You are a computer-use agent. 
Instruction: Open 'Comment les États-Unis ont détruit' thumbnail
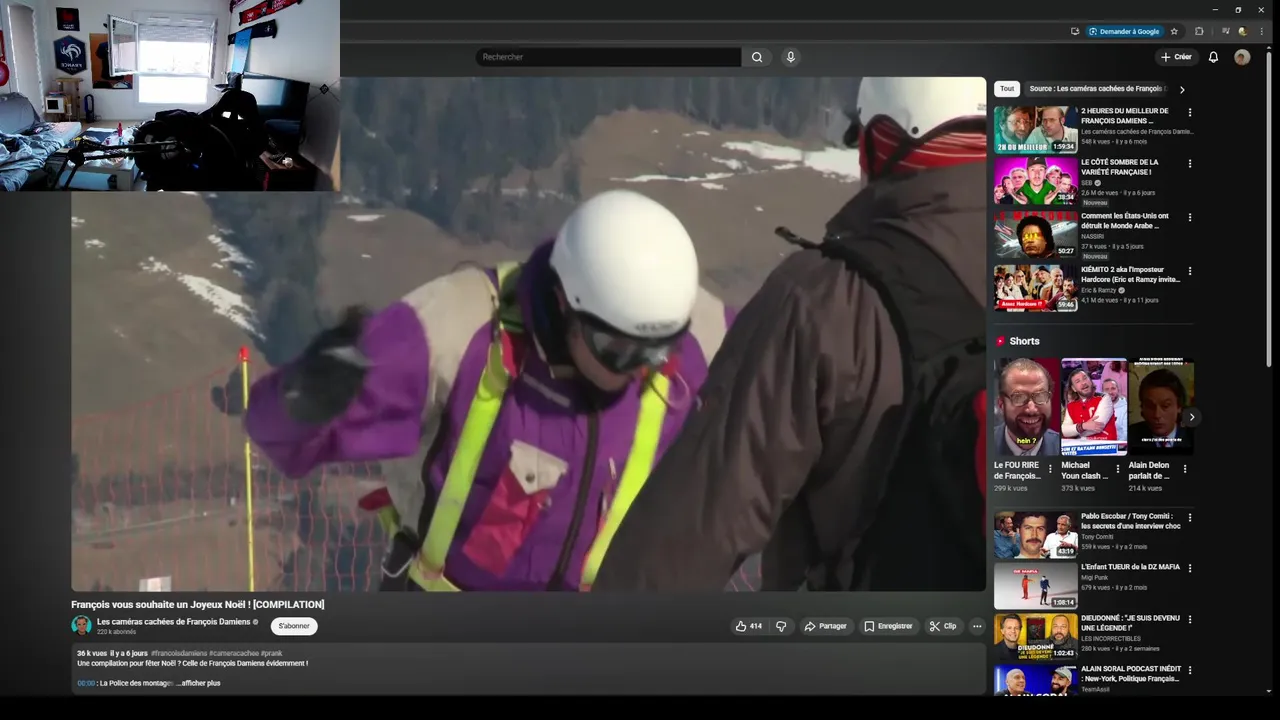coord(1035,234)
